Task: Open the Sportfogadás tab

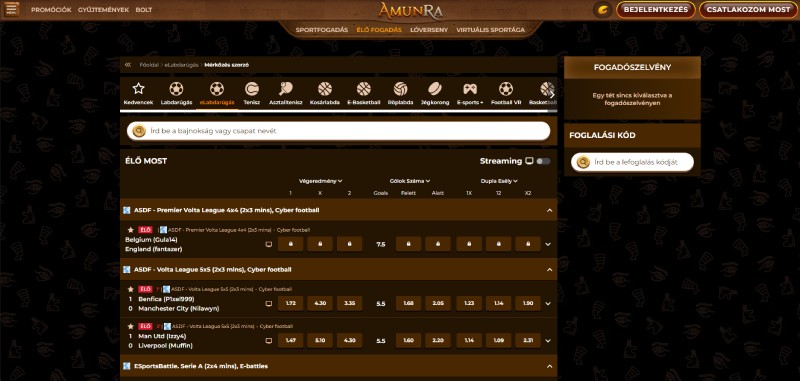Action: (x=321, y=30)
